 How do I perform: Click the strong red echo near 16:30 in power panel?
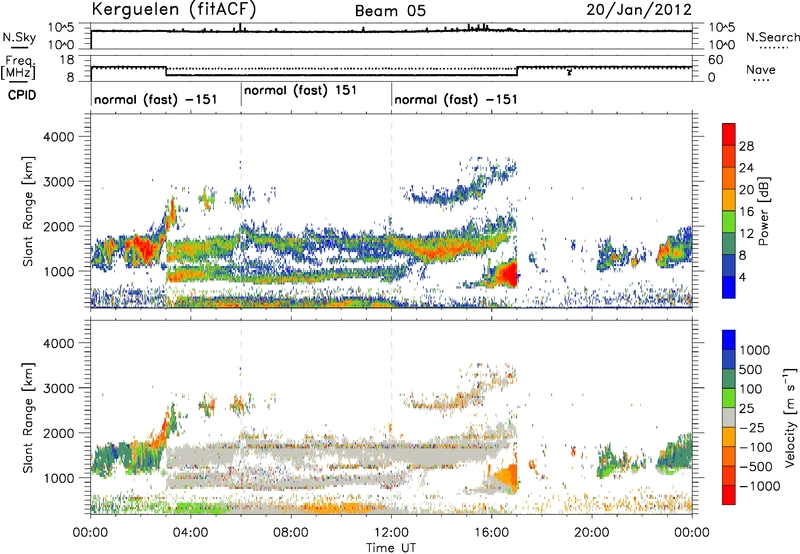click(x=508, y=275)
